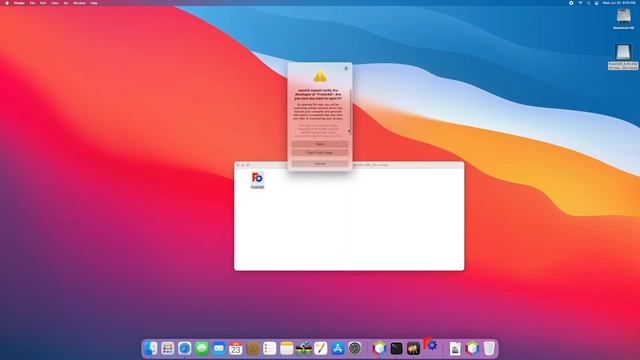Screen dimensions: 640x360
Task: Open System Preferences from the Dock
Action: coord(355,348)
